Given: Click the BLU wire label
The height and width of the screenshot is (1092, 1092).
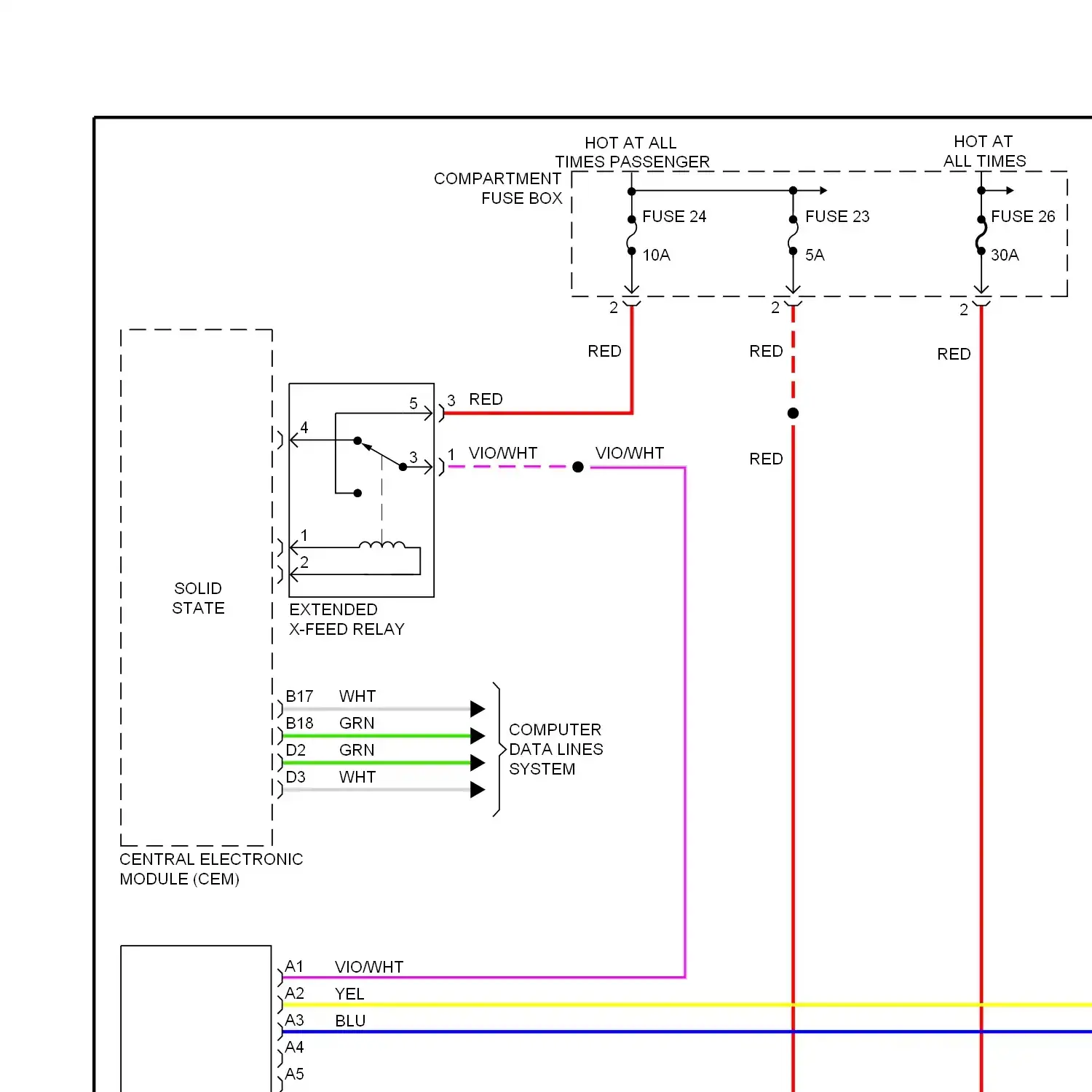Looking at the screenshot, I should pyautogui.click(x=350, y=1021).
